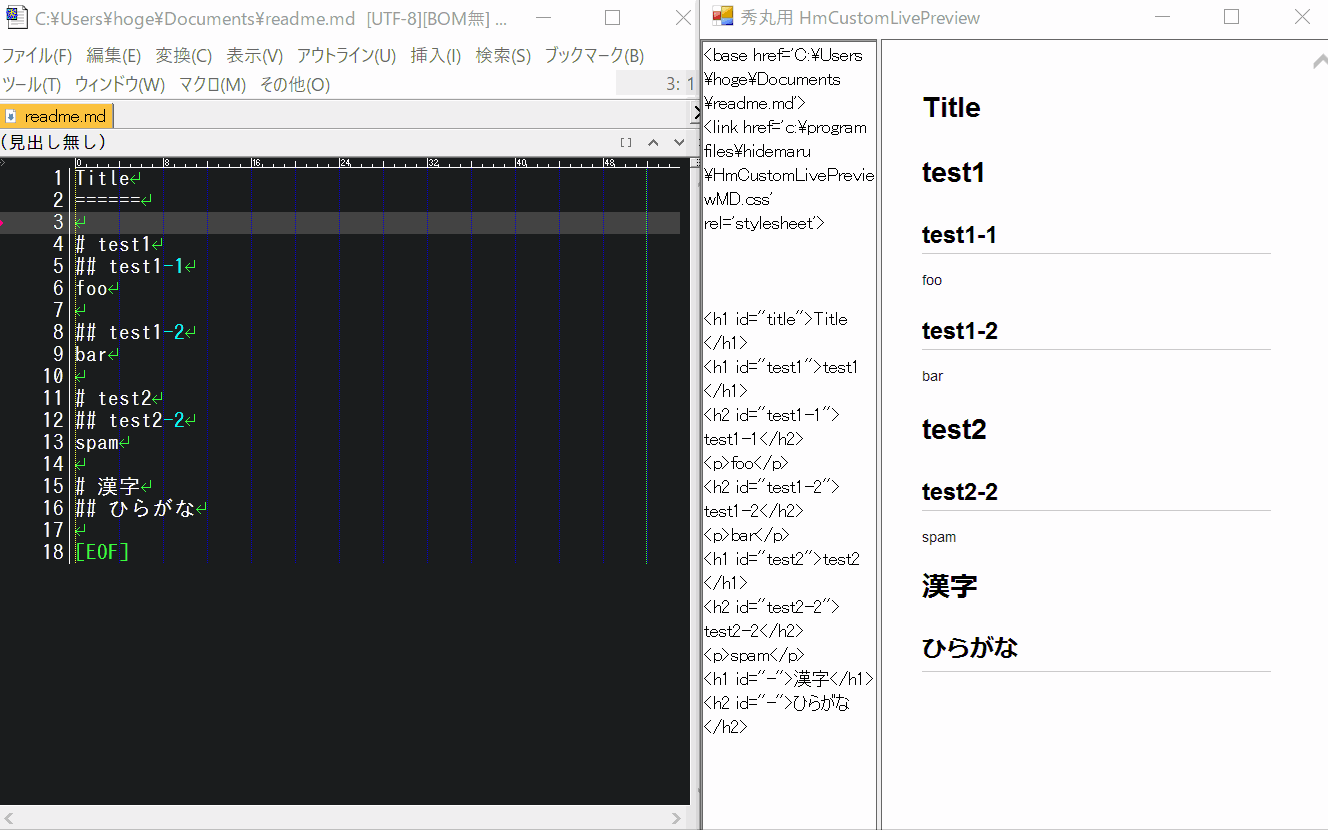Click the file icon on readme.md tab
The width and height of the screenshot is (1328, 830).
(x=11, y=117)
